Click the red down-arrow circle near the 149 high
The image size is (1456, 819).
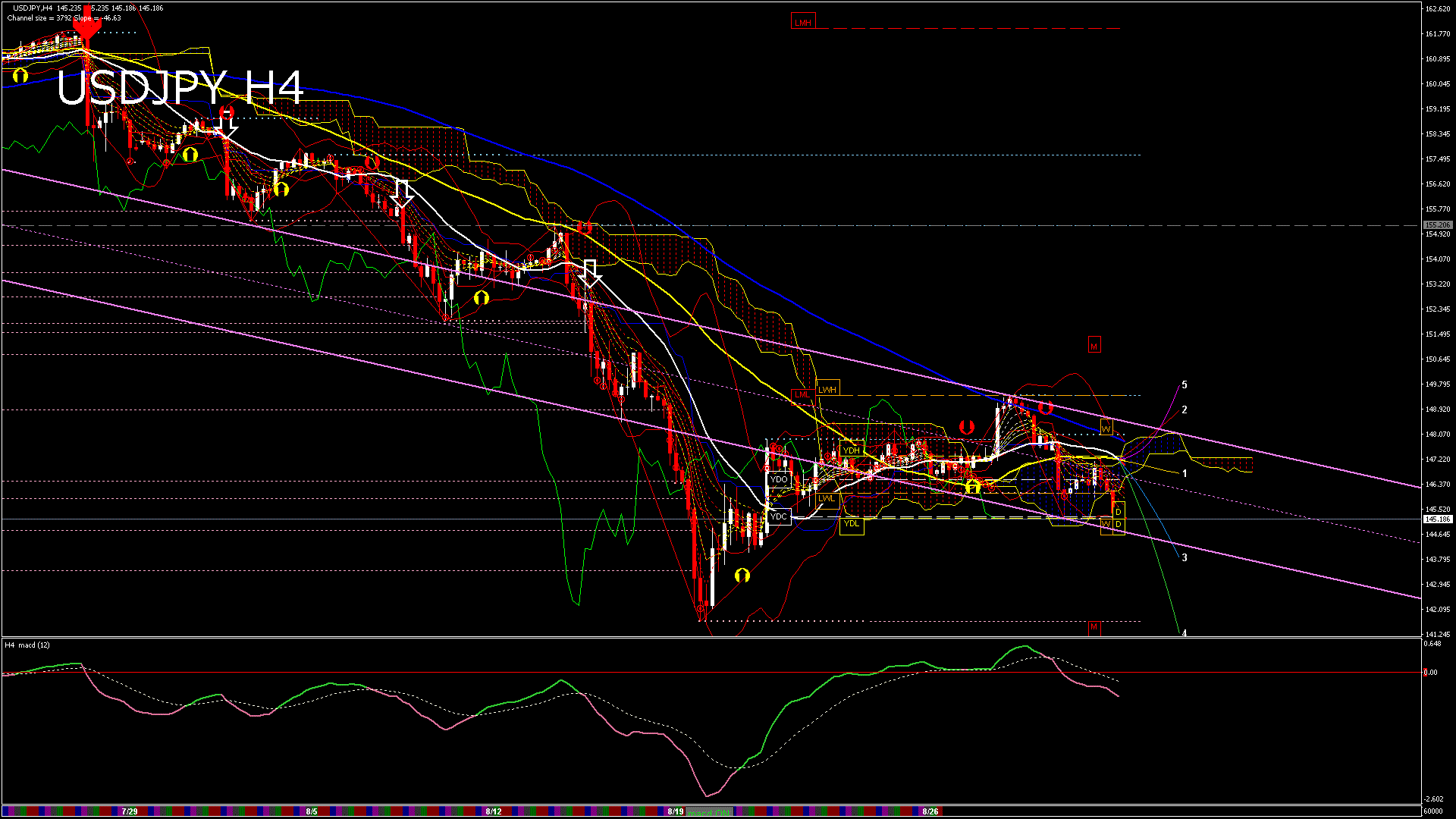pos(1045,407)
